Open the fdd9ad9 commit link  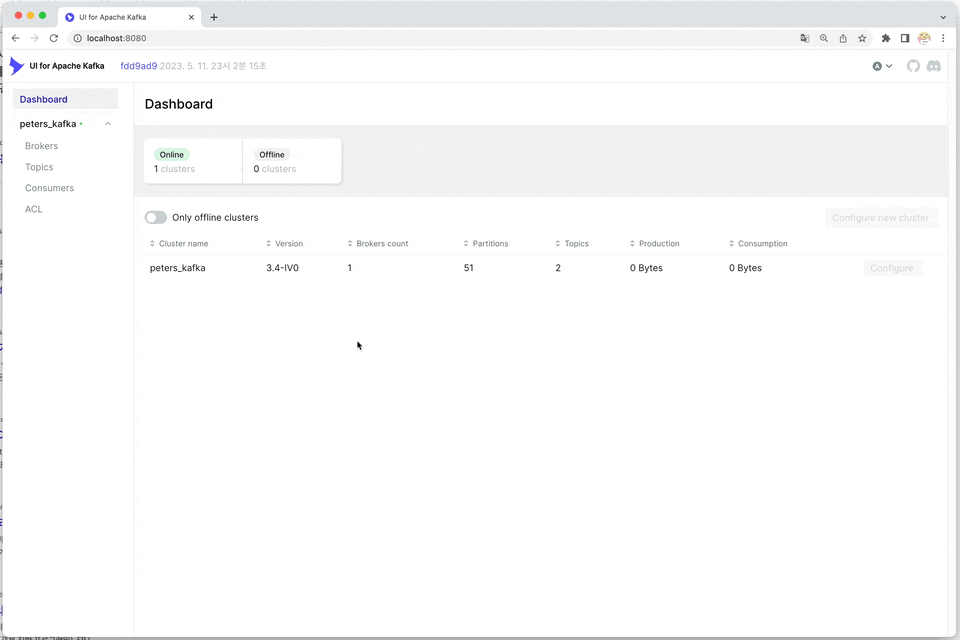(x=139, y=66)
